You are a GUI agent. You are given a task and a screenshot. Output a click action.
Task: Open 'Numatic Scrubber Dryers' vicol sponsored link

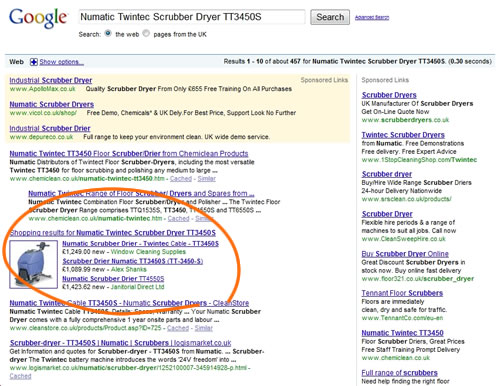tap(52, 104)
